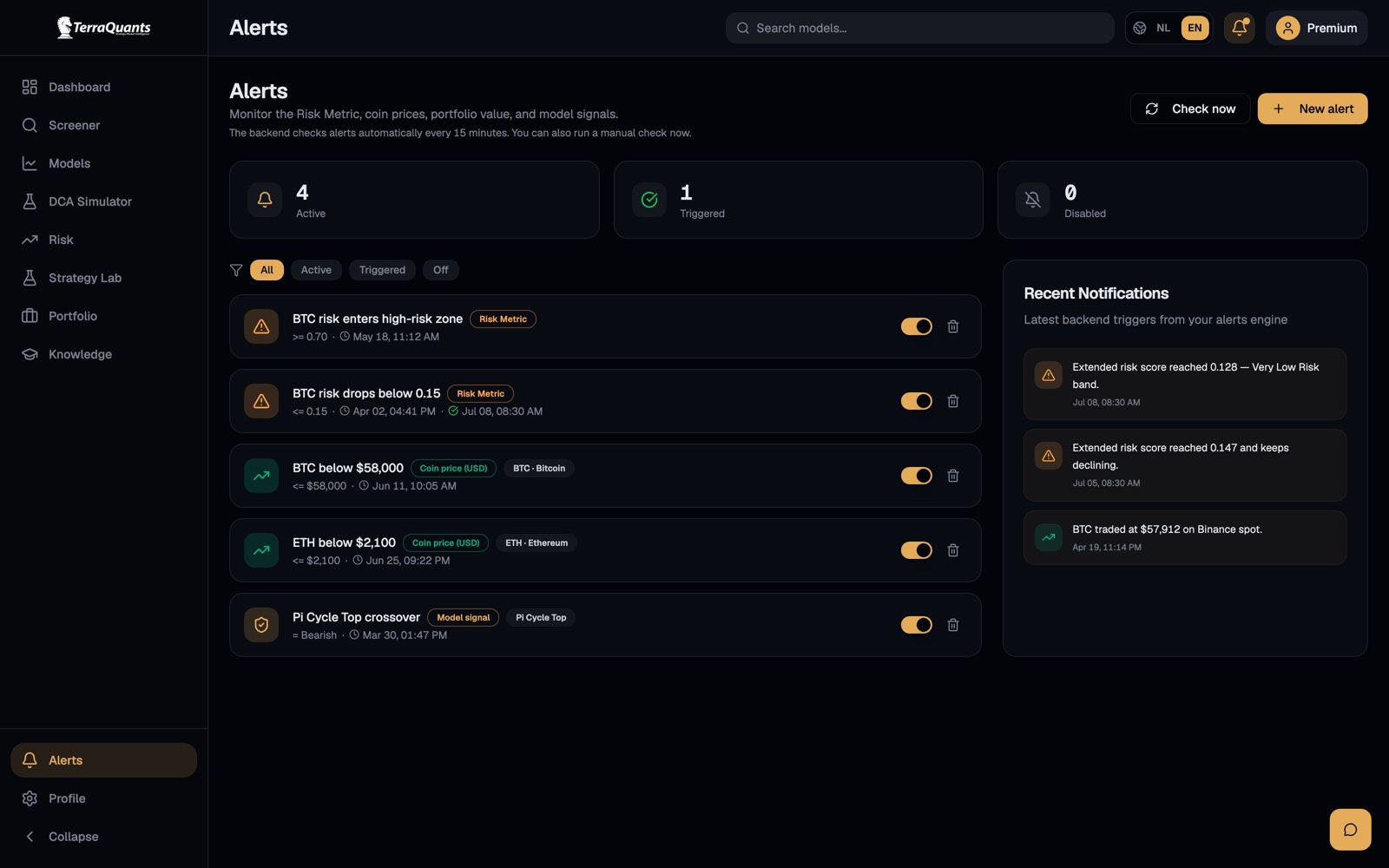1389x868 pixels.
Task: Open BTC traded at $57,912 notification
Action: 1185,537
